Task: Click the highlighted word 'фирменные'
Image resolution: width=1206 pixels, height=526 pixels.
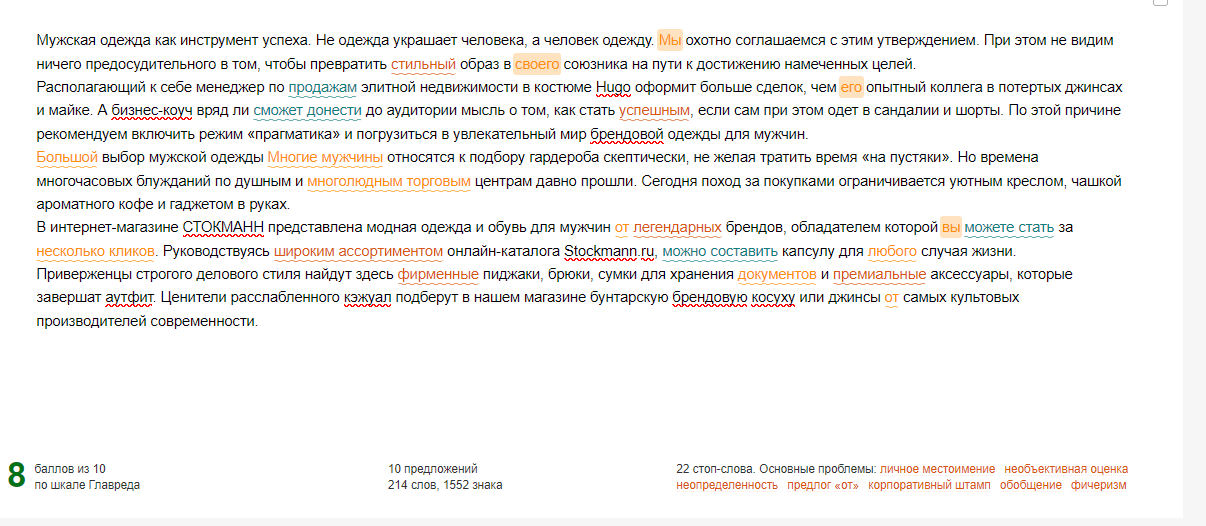Action: click(438, 273)
